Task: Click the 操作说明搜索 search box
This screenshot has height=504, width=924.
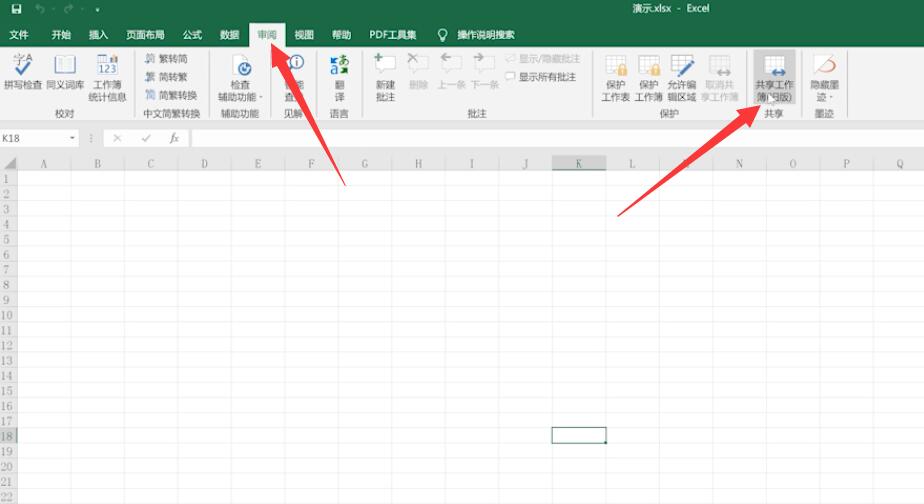Action: (486, 35)
